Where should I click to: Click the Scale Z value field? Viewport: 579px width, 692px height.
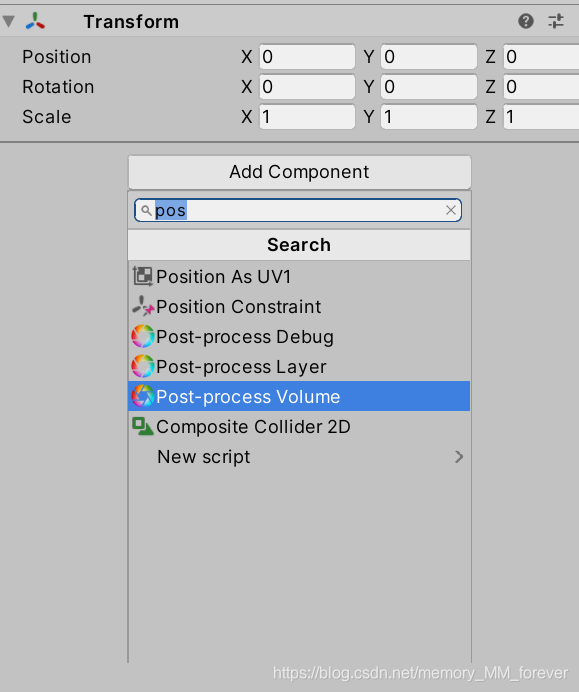click(541, 117)
